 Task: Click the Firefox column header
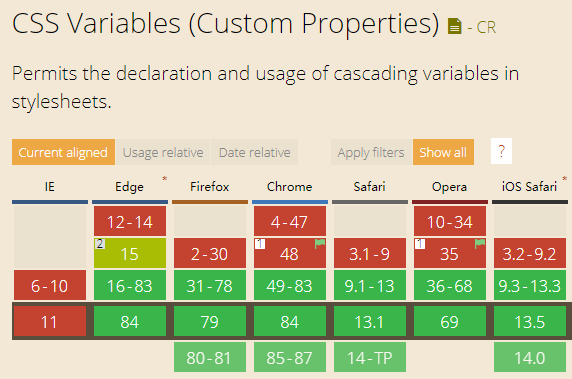(210, 187)
